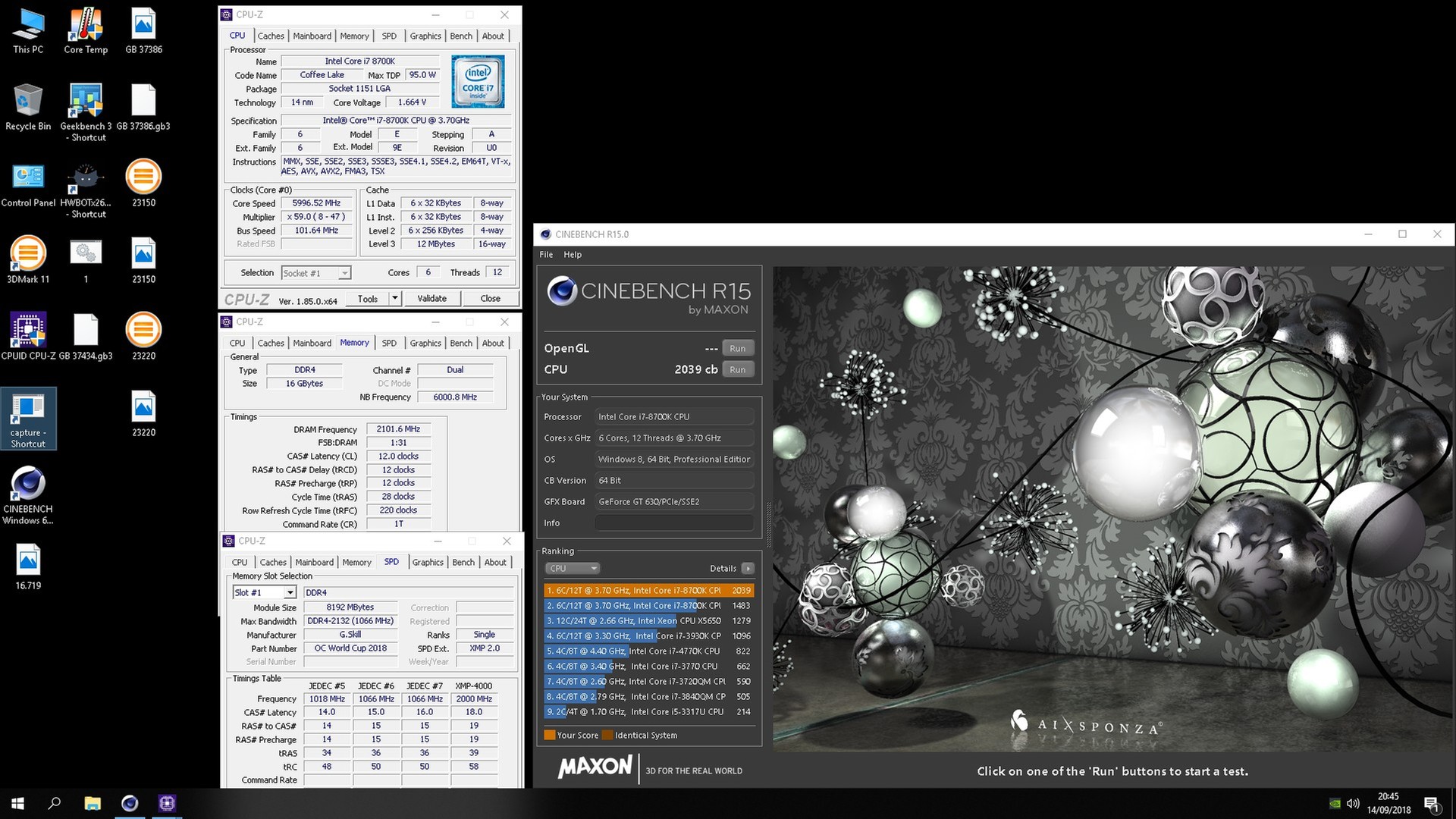1456x819 pixels.
Task: Launch the capture Shortcut desktop icon
Action: (x=28, y=419)
